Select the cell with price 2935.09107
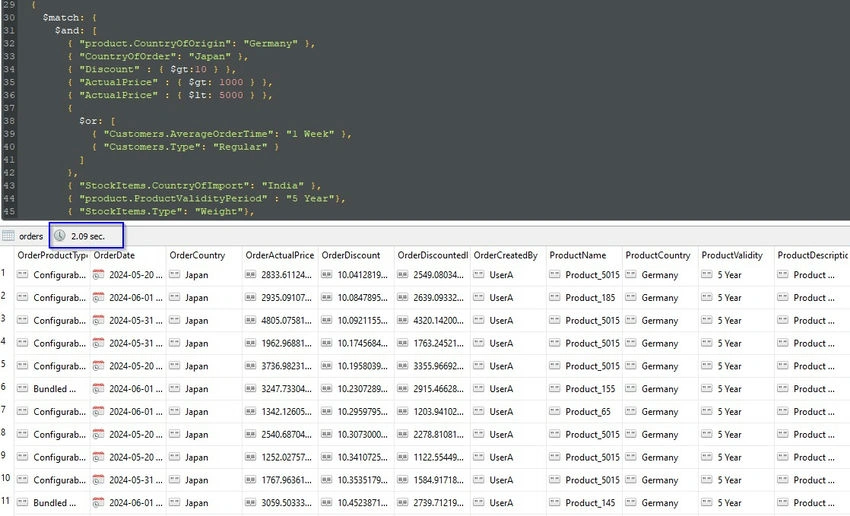 280,298
